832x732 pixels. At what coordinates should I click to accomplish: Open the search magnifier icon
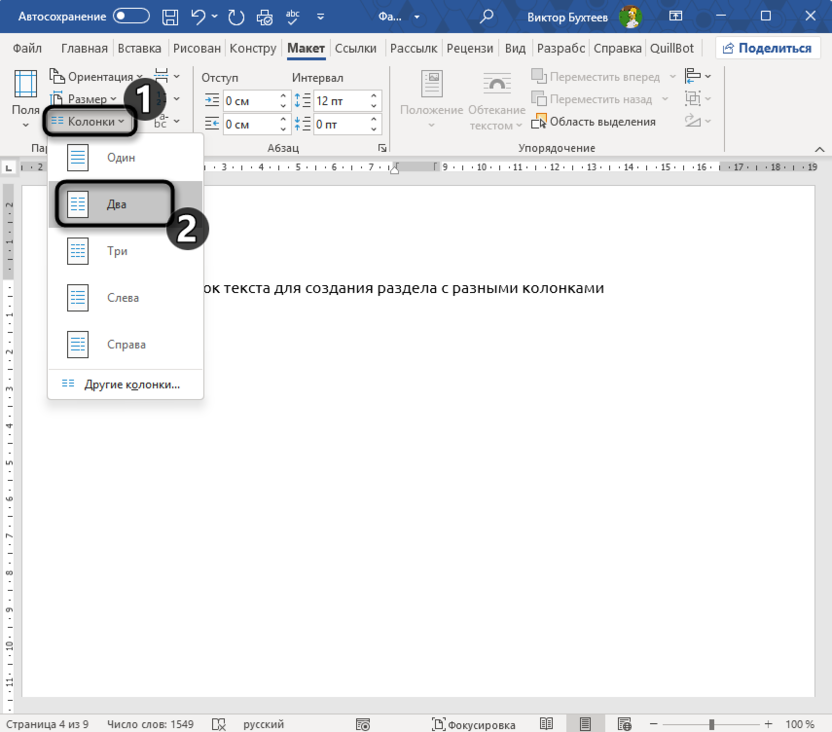(486, 17)
